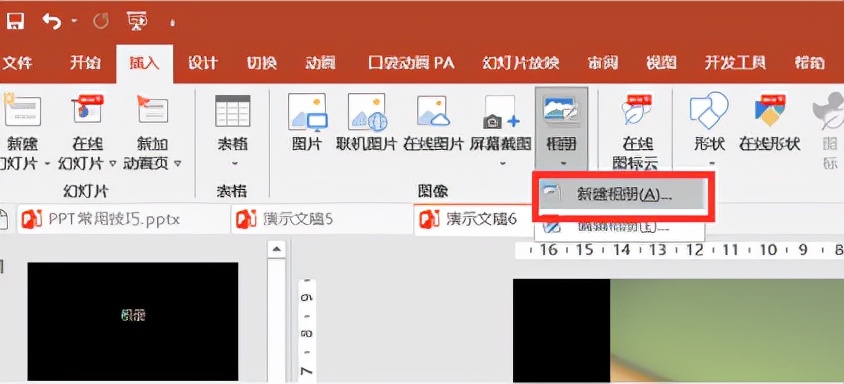
Task: Open the 帮助 tab
Action: tap(810, 62)
